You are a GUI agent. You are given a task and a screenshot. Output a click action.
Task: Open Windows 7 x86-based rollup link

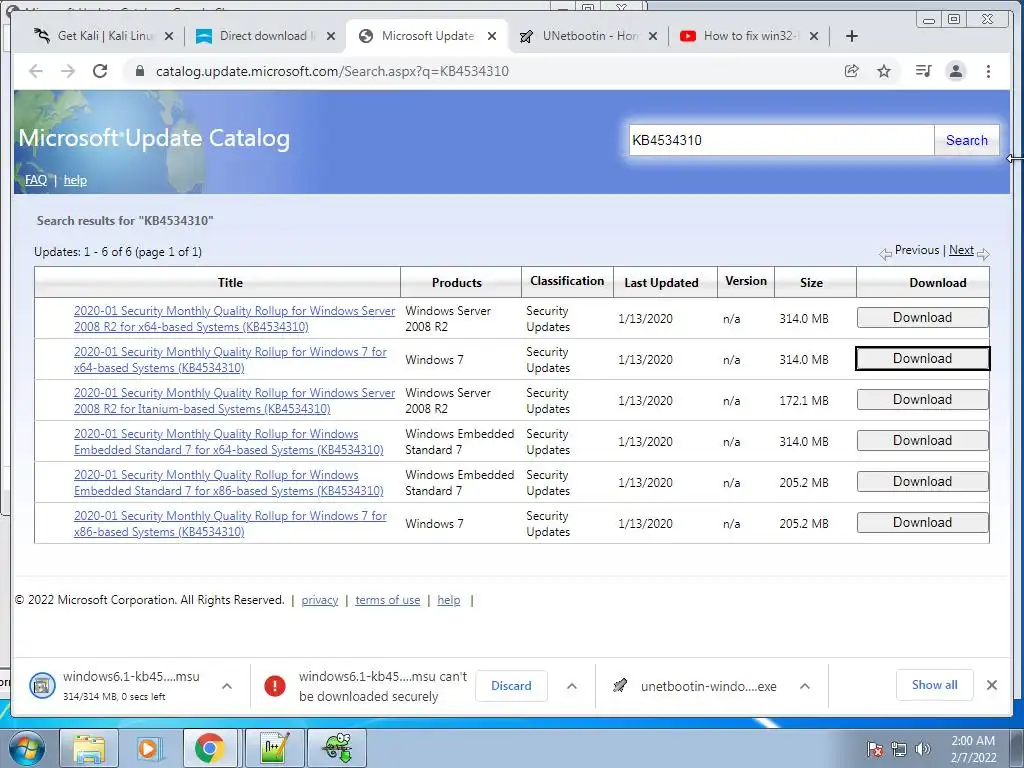pos(230,524)
